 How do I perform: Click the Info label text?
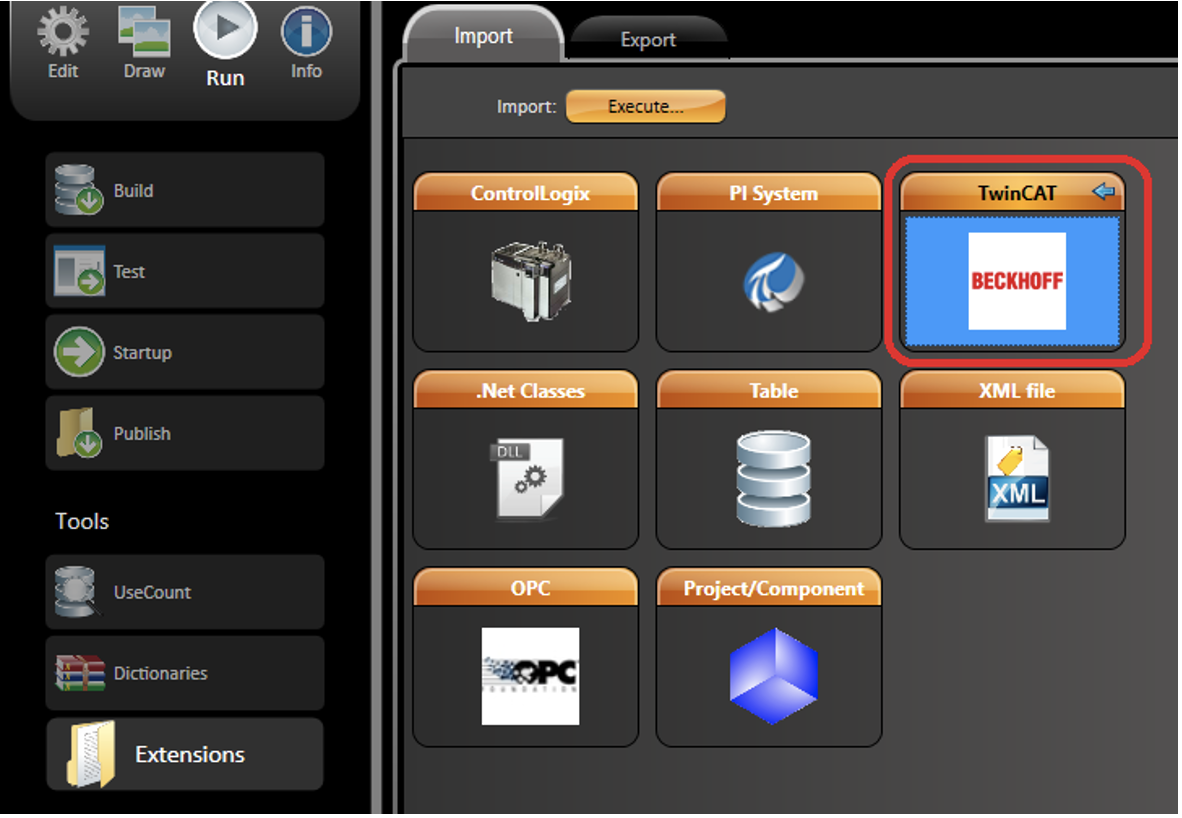click(x=306, y=71)
